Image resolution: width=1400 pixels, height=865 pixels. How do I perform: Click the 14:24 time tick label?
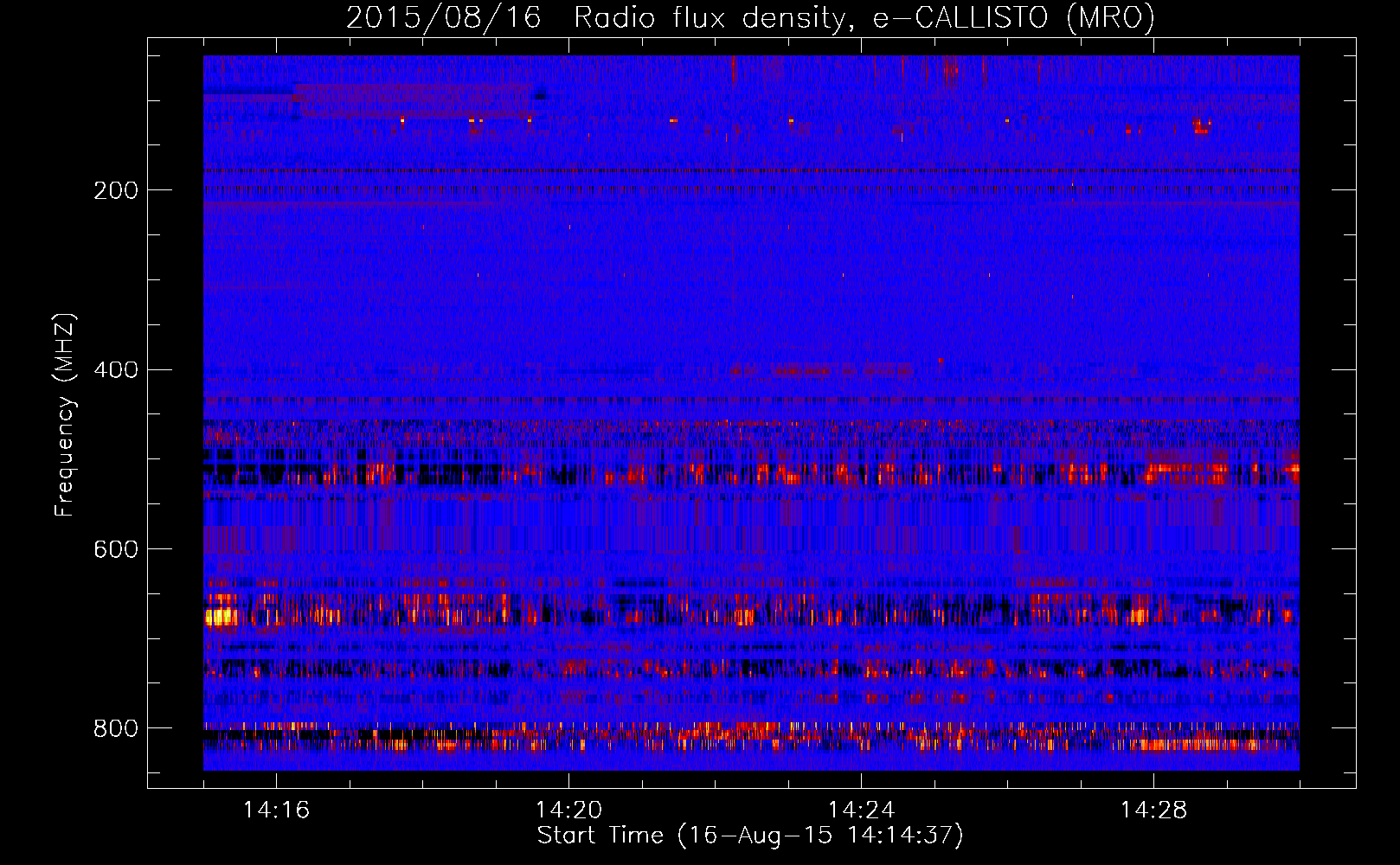click(861, 810)
